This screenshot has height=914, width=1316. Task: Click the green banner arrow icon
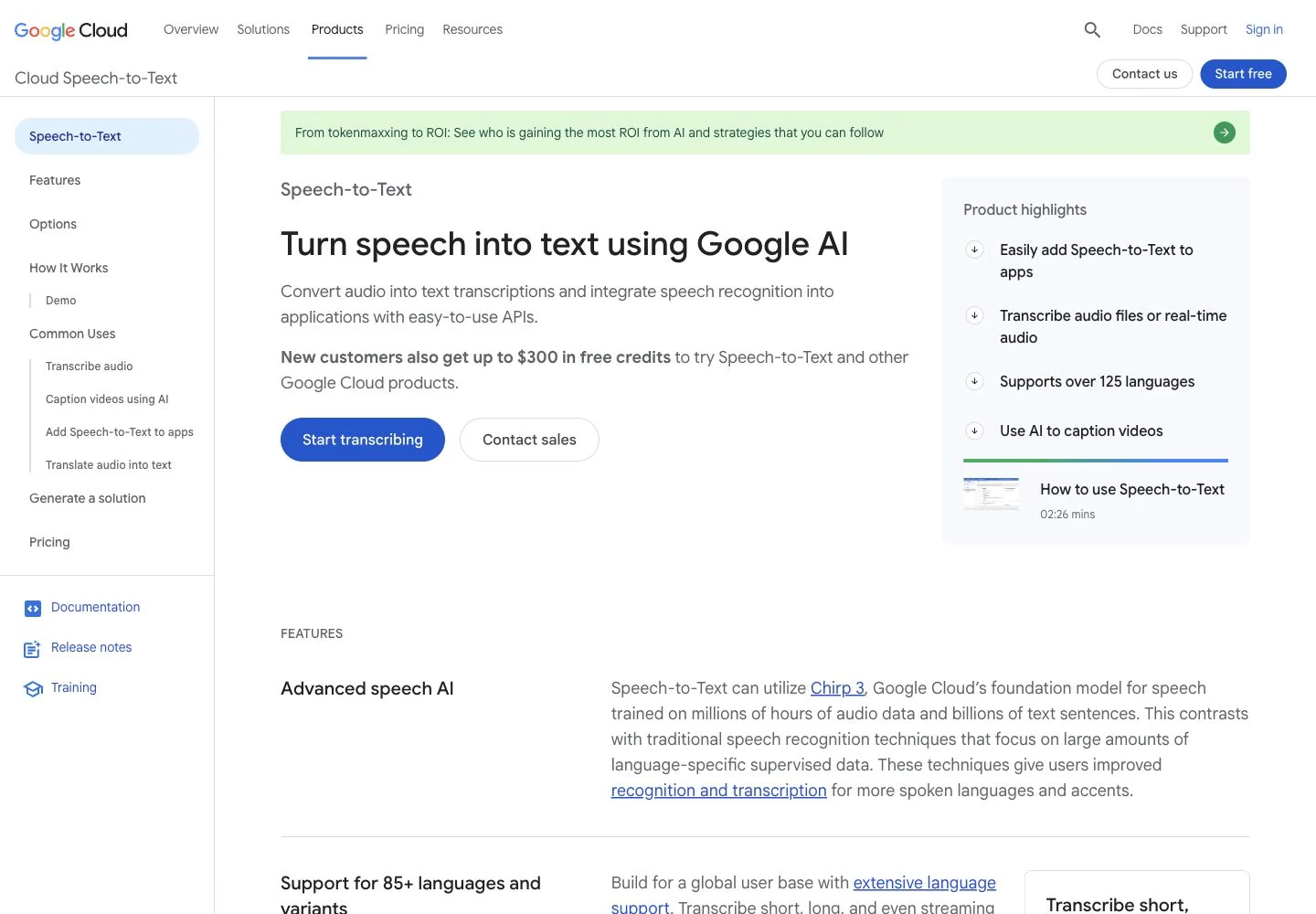[1224, 133]
